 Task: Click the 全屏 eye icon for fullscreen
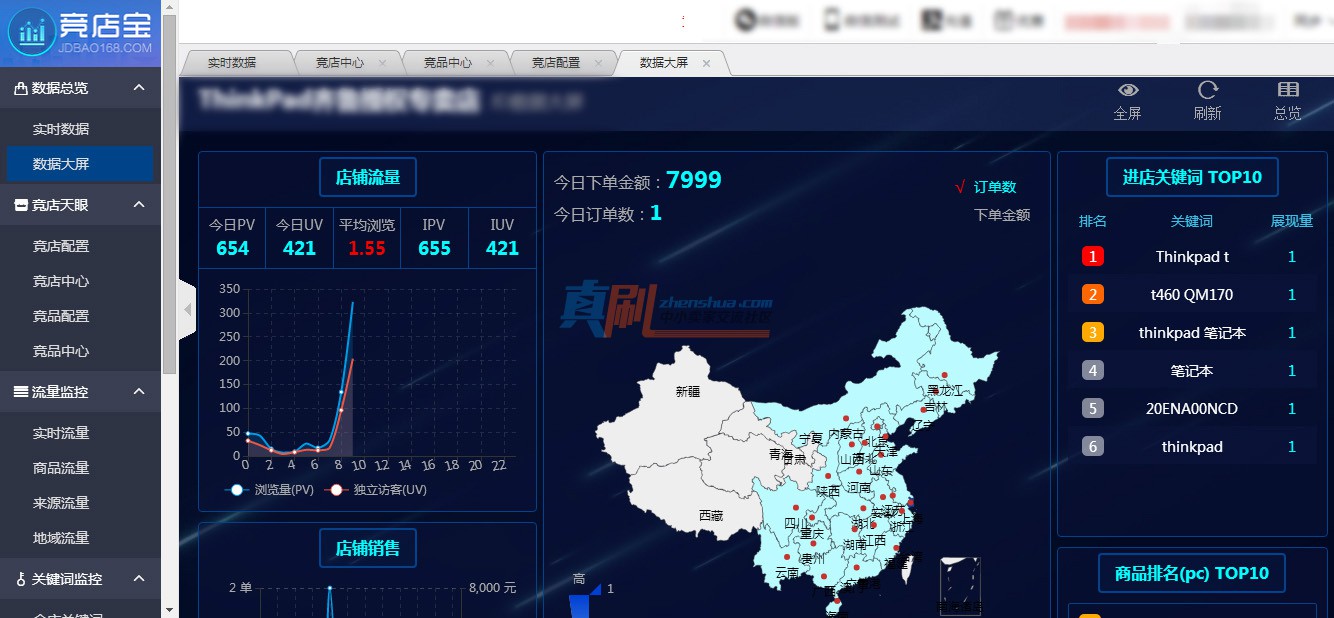[x=1128, y=90]
